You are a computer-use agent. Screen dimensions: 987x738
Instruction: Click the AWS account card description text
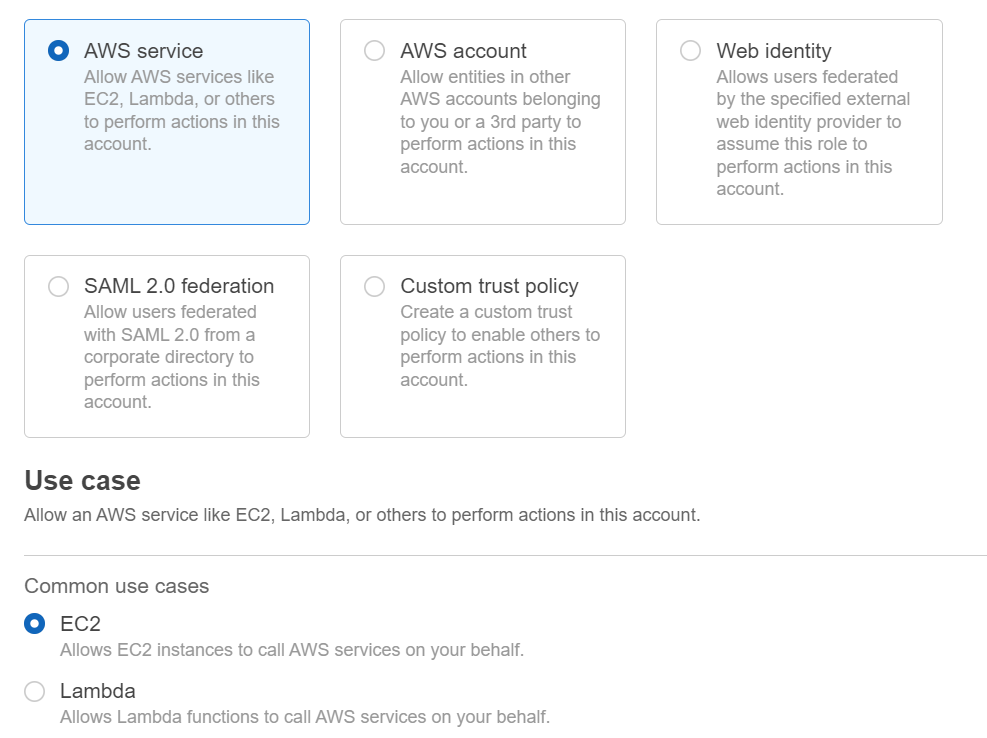point(500,122)
